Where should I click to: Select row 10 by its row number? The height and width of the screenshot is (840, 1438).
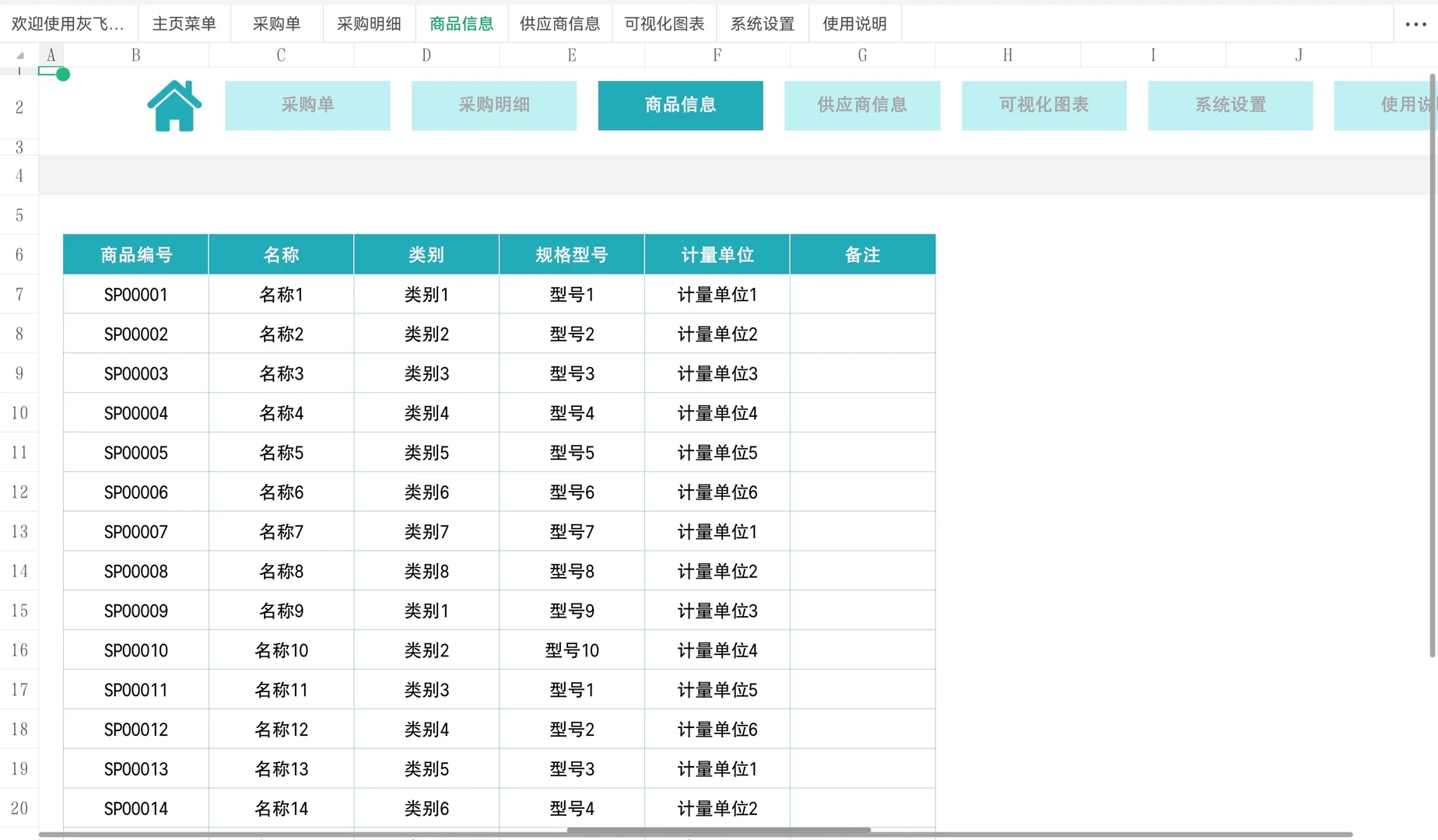pos(19,412)
